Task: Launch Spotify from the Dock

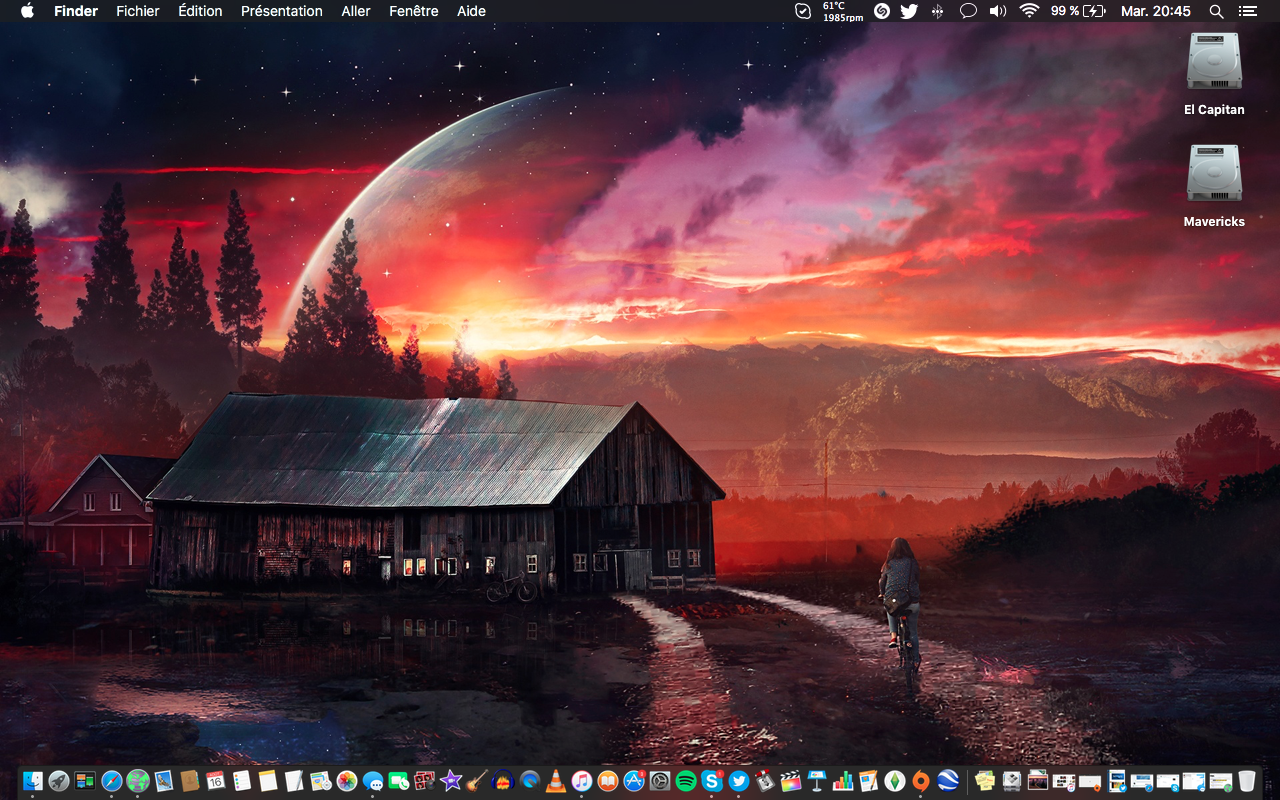Action: click(686, 781)
